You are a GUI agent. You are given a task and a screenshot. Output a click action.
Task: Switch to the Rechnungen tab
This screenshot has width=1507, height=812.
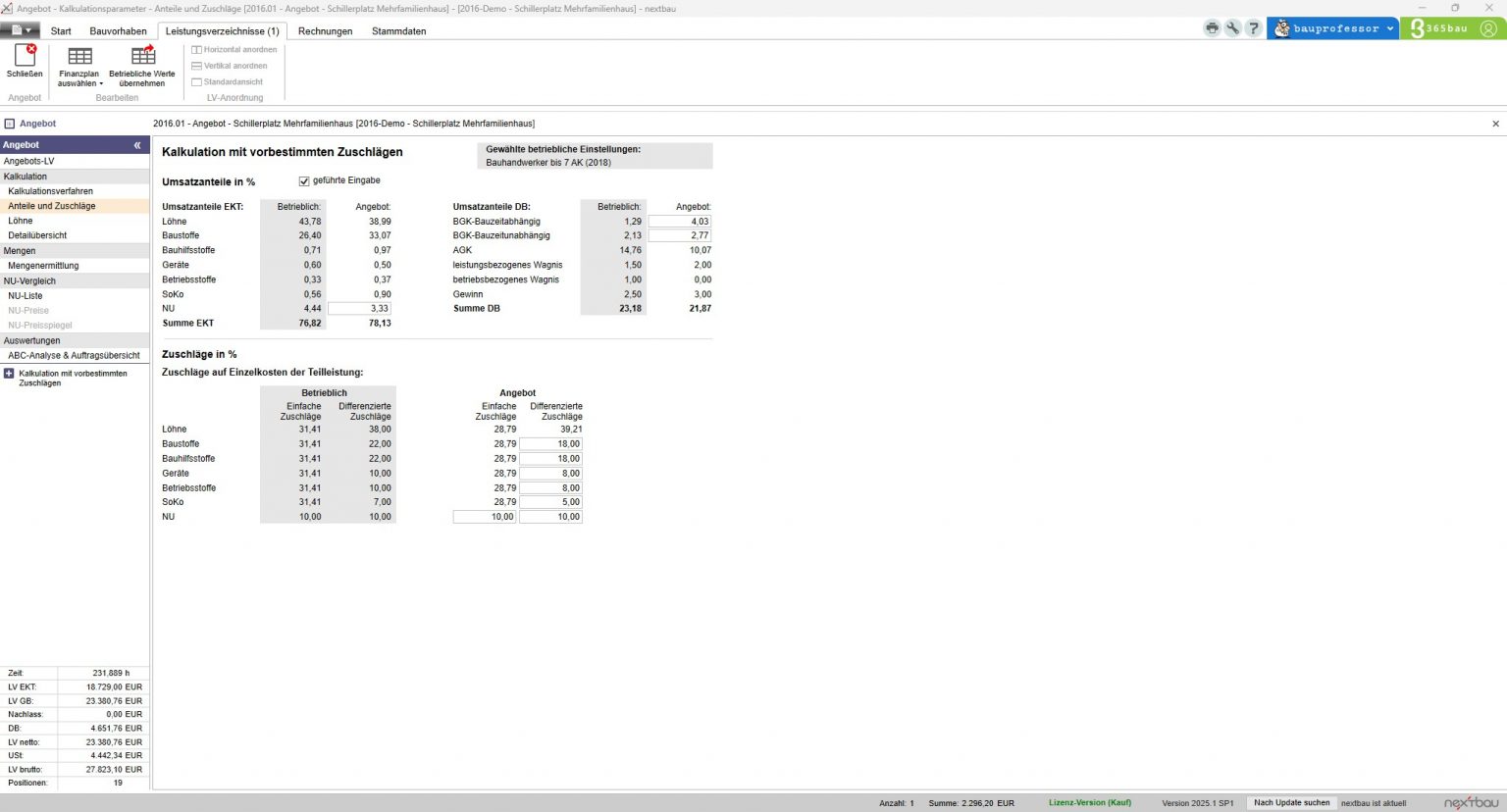click(x=325, y=31)
